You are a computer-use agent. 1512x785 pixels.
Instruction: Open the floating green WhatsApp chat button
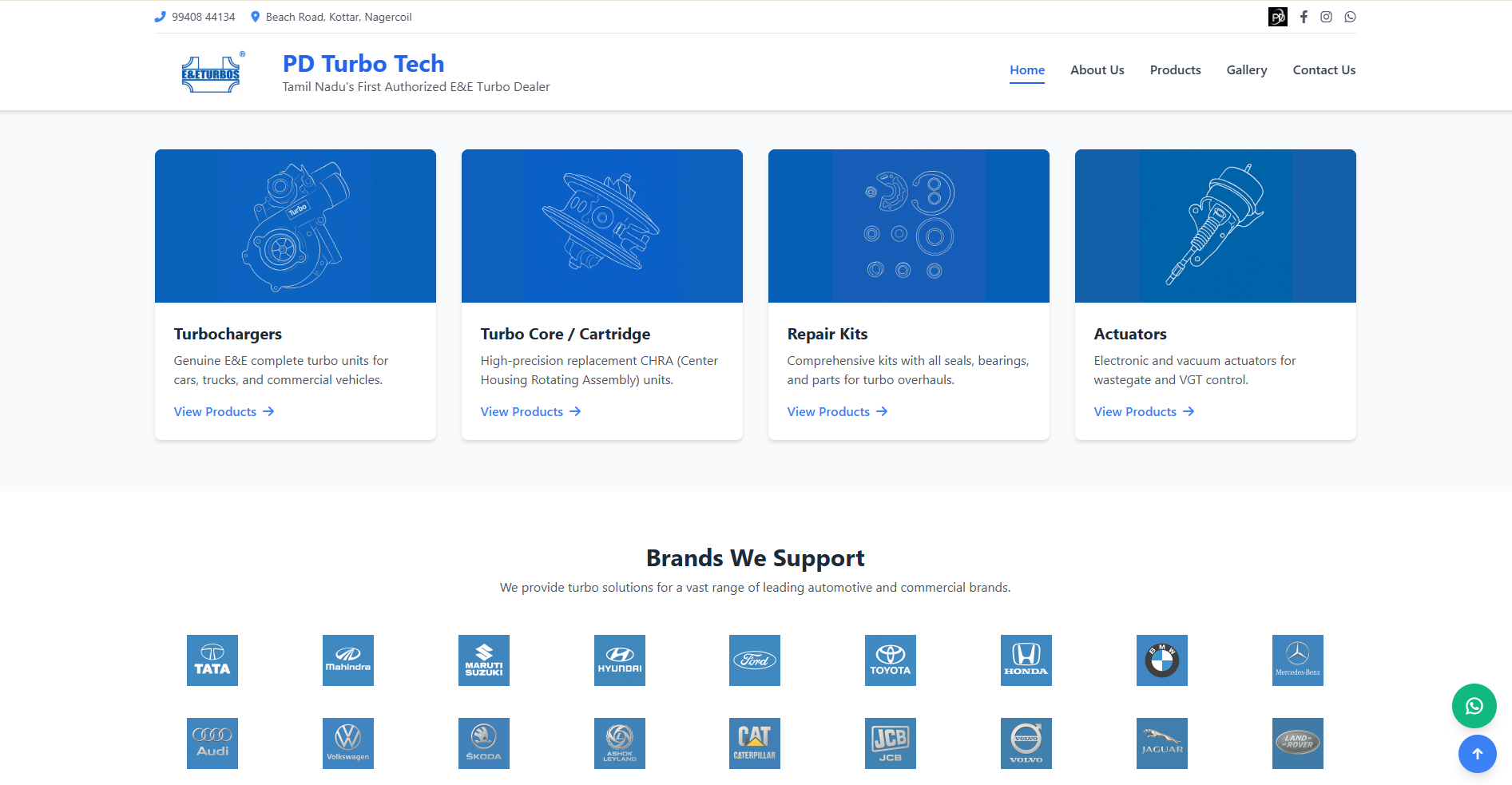pyautogui.click(x=1474, y=706)
